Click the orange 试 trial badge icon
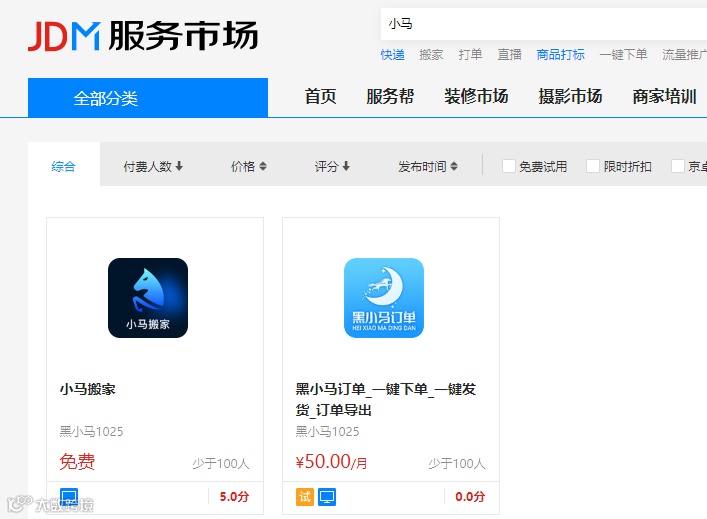Image resolution: width=707 pixels, height=519 pixels. click(x=305, y=497)
